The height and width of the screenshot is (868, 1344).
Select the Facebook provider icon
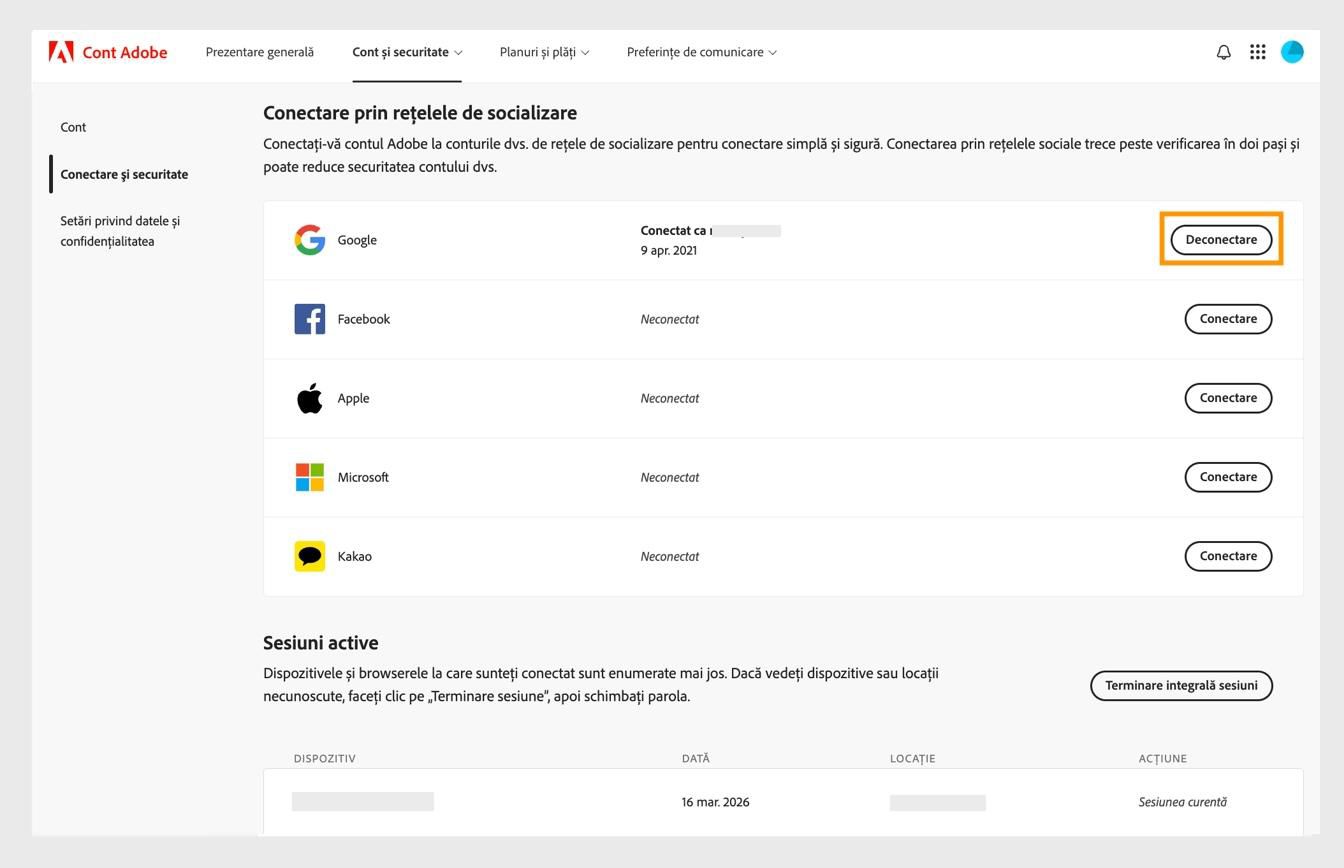(x=309, y=318)
